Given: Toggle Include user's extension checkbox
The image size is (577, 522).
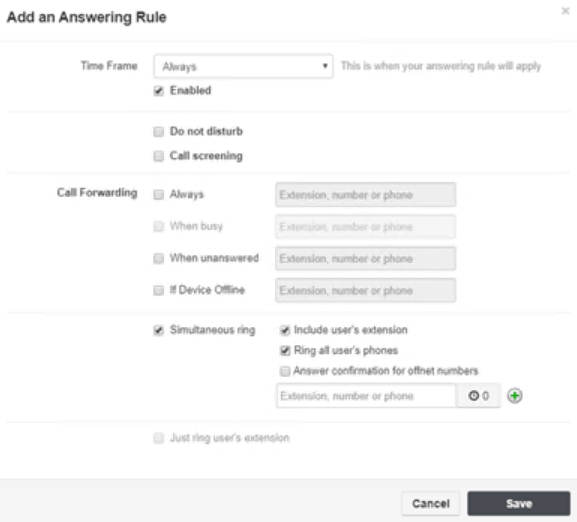Looking at the screenshot, I should coord(285,330).
